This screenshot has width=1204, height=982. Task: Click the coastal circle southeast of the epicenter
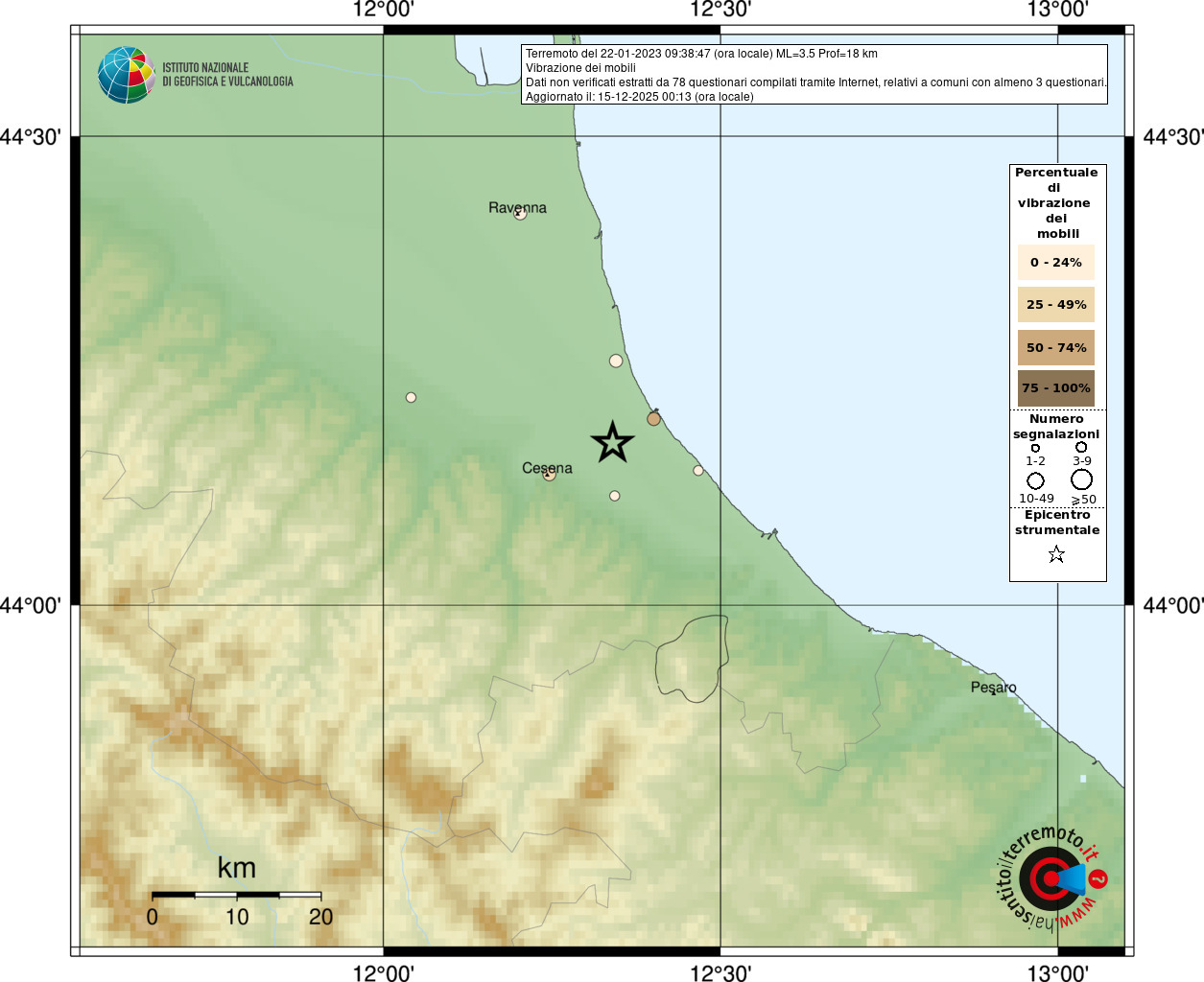coord(698,470)
